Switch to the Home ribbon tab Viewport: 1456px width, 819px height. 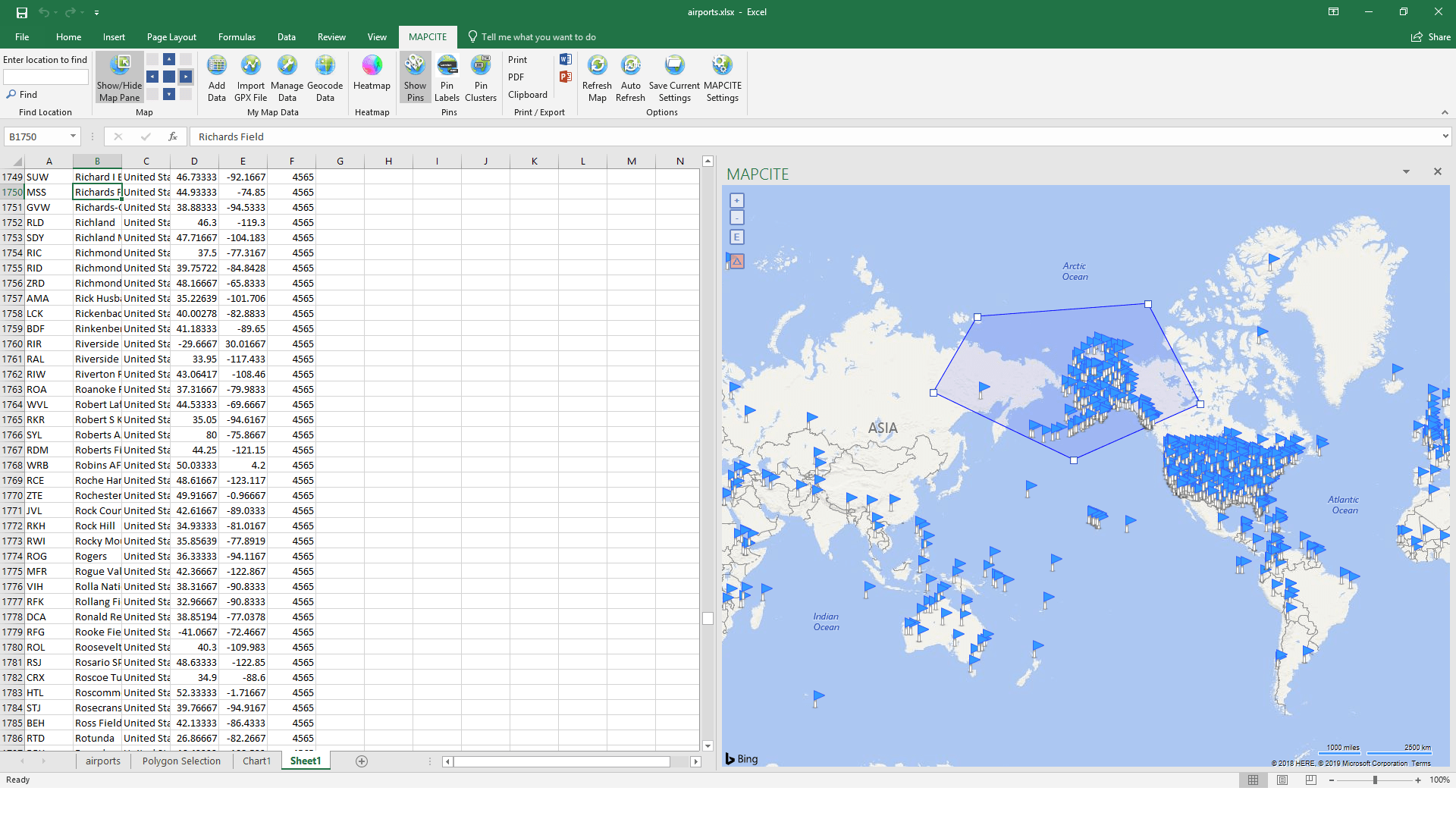68,36
